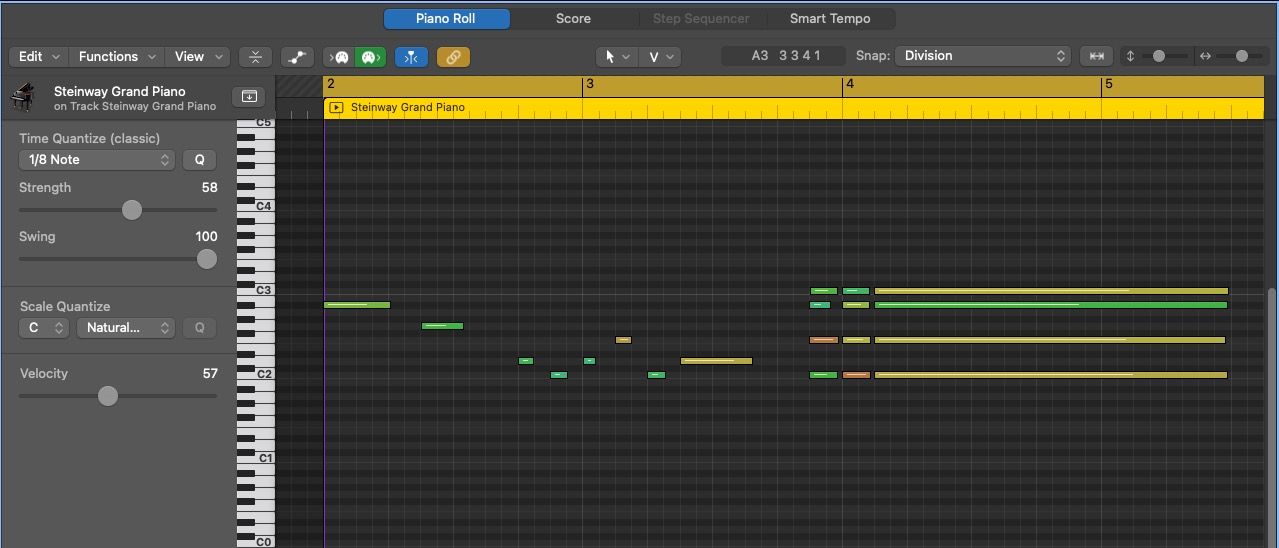Switch to the Piano Roll tab
The height and width of the screenshot is (548, 1279).
447,18
